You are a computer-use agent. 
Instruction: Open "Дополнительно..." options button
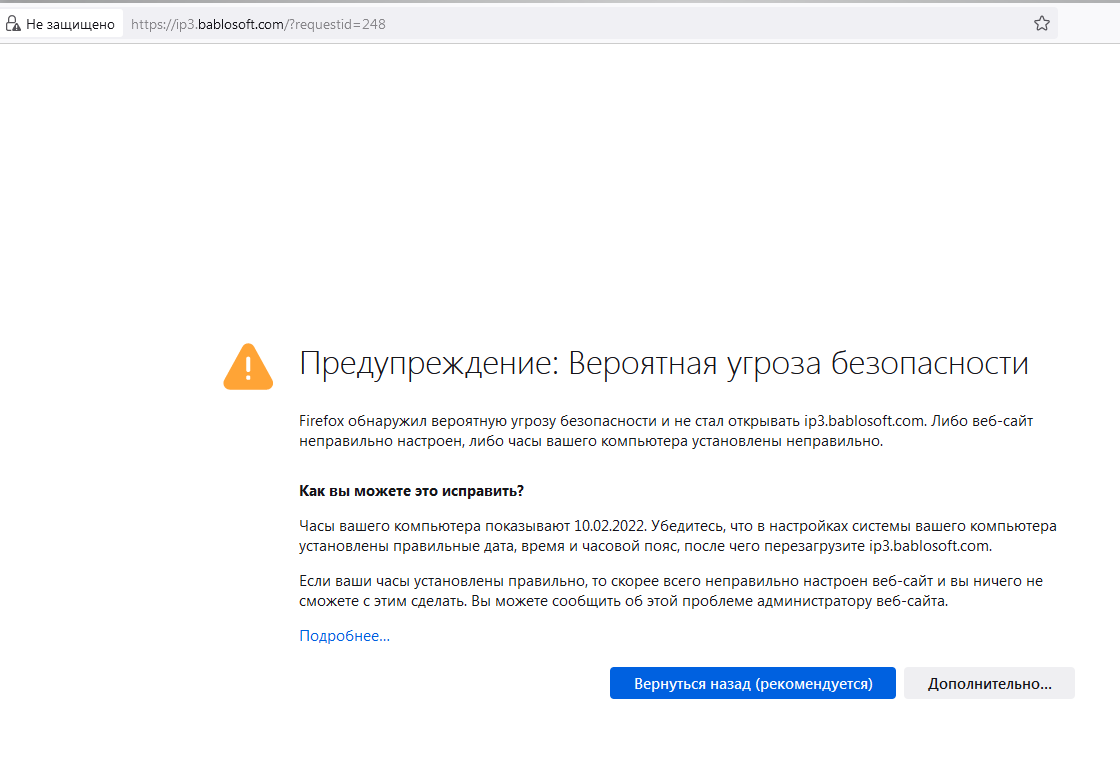point(989,683)
